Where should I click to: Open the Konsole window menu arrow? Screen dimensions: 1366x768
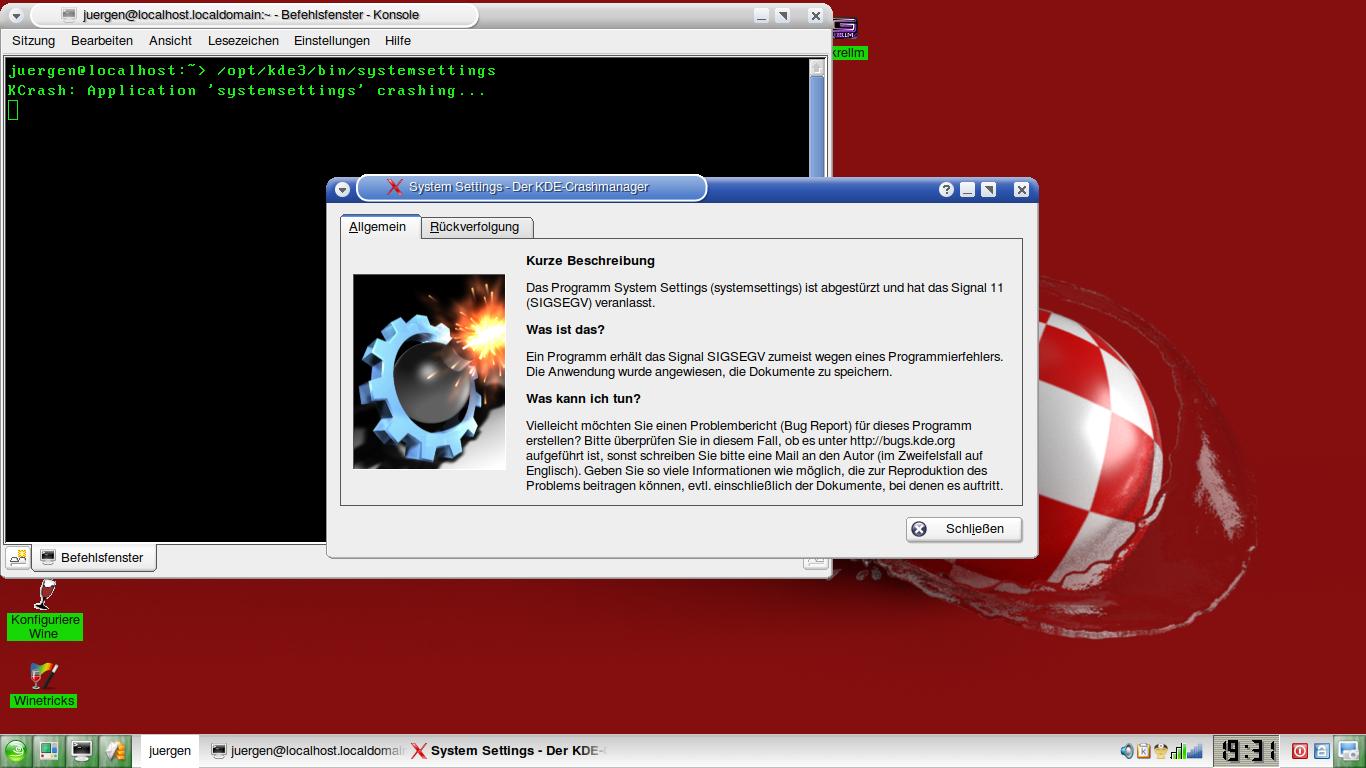[16, 16]
